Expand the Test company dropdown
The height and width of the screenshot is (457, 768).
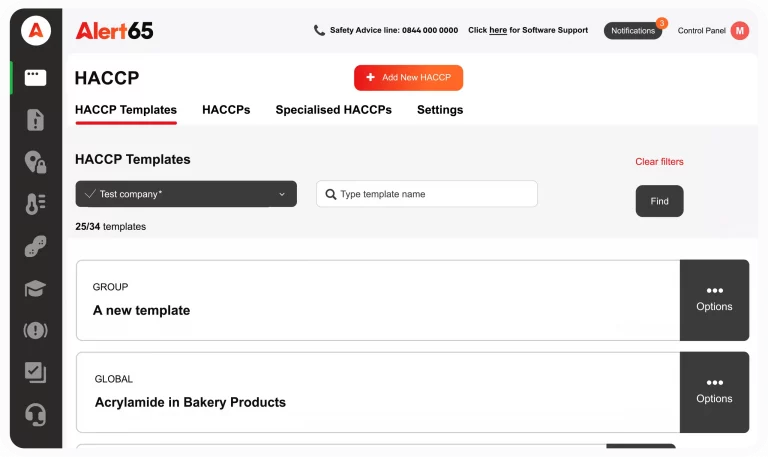click(186, 194)
